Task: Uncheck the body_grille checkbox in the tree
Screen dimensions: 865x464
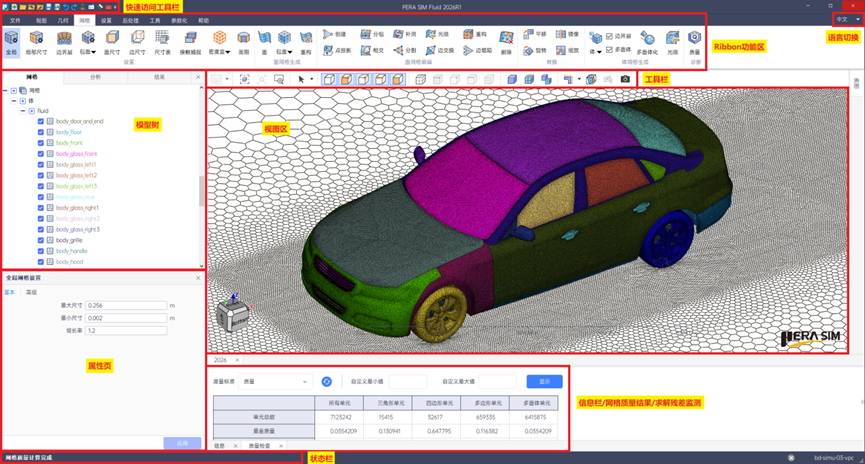Action: 41,241
